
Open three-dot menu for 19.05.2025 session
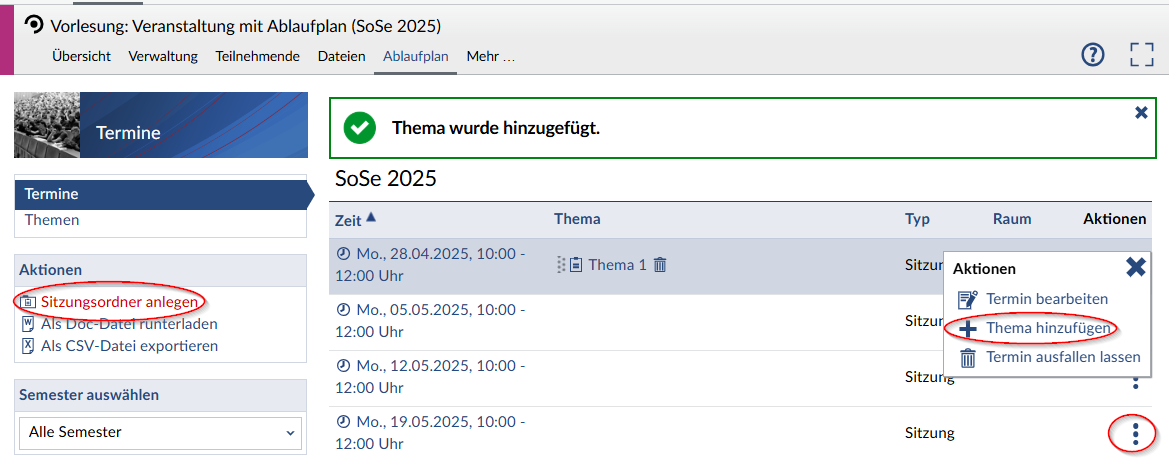(x=1135, y=434)
